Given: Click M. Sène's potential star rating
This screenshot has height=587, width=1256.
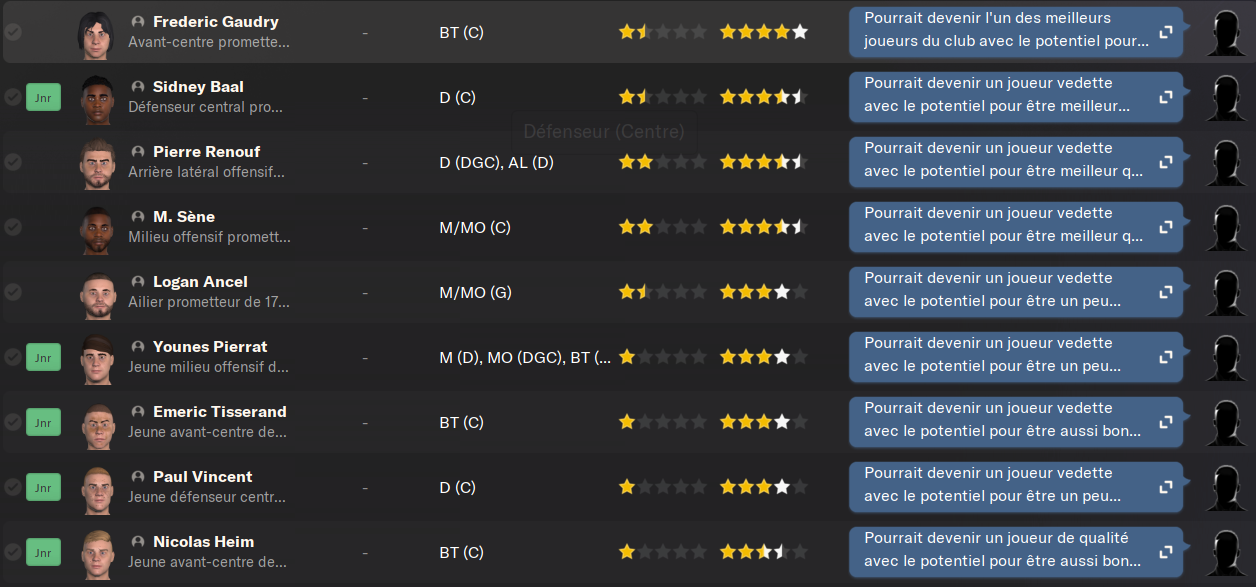Looking at the screenshot, I should [763, 227].
